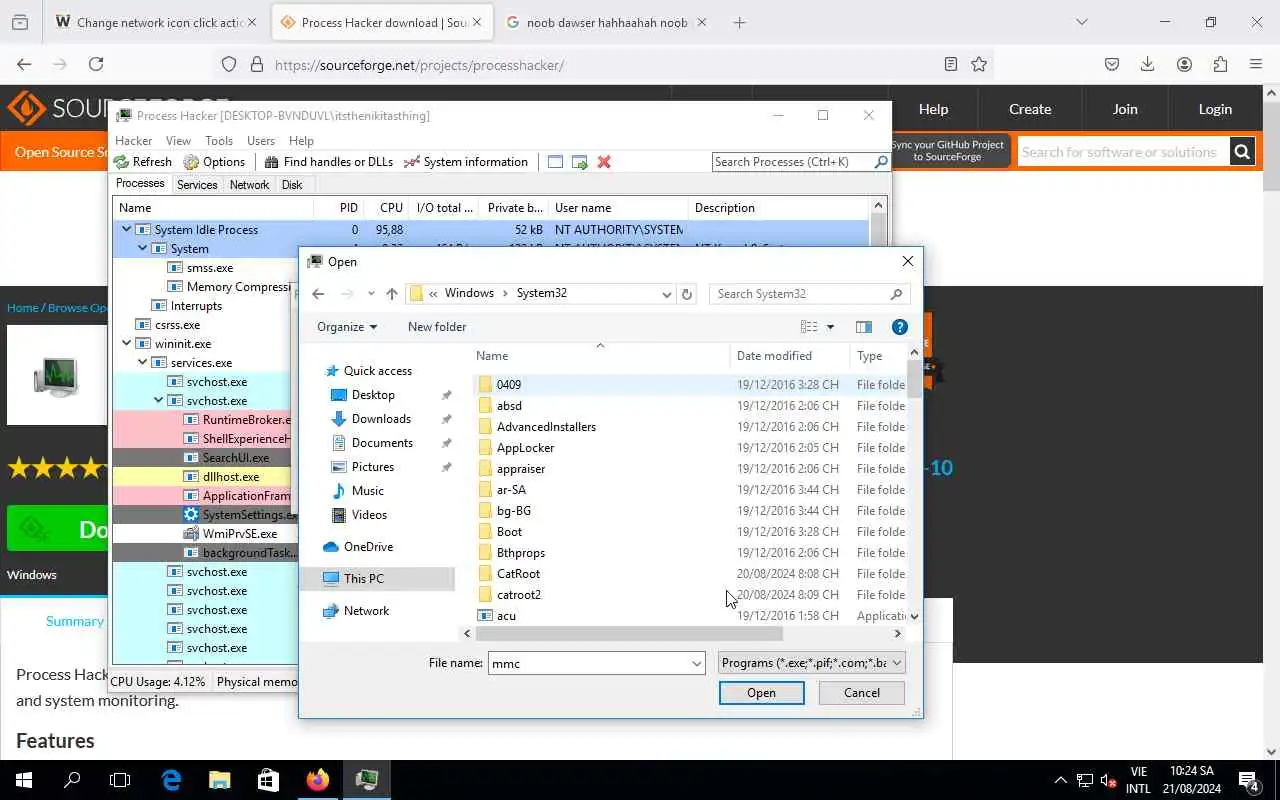Open Firefox account icon
Screen dimensions: 1280x800
(1184, 64)
